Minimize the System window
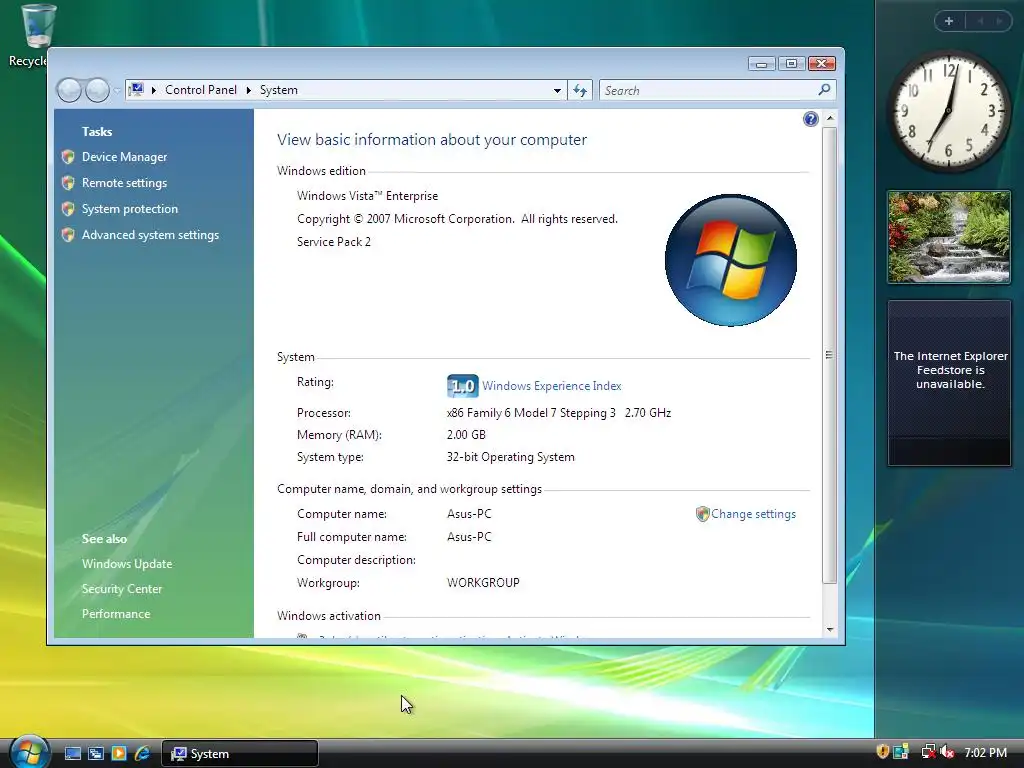This screenshot has height=768, width=1024. click(761, 63)
